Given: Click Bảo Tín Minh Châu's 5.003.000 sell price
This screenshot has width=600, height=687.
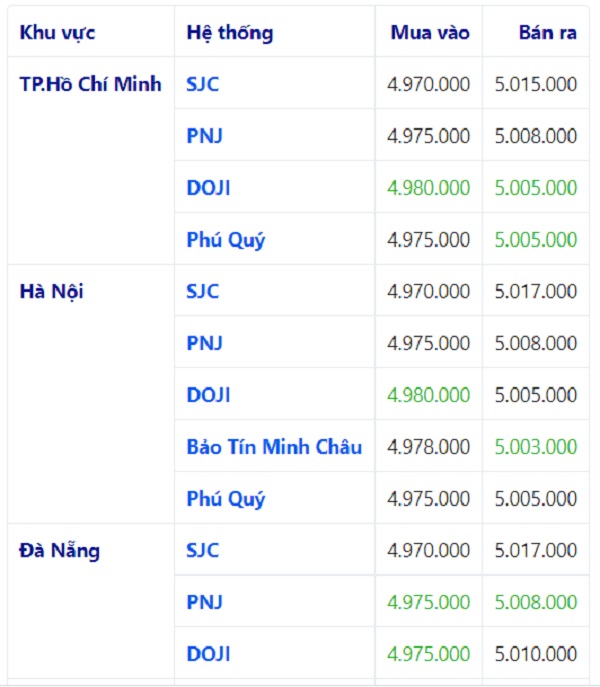Looking at the screenshot, I should [536, 447].
